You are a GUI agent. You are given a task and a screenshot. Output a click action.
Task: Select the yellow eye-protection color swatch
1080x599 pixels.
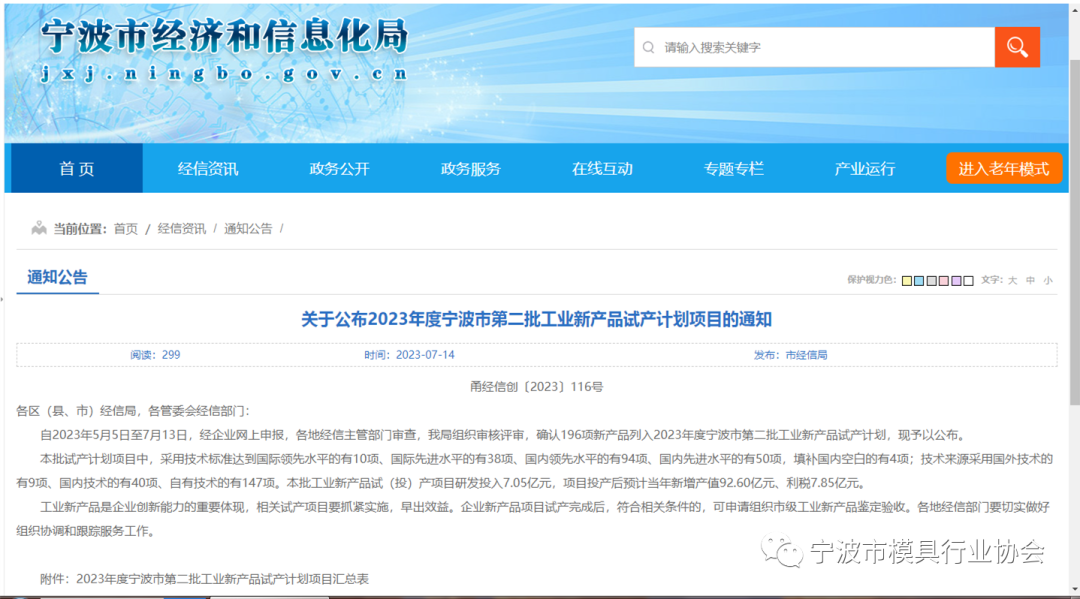[905, 280]
